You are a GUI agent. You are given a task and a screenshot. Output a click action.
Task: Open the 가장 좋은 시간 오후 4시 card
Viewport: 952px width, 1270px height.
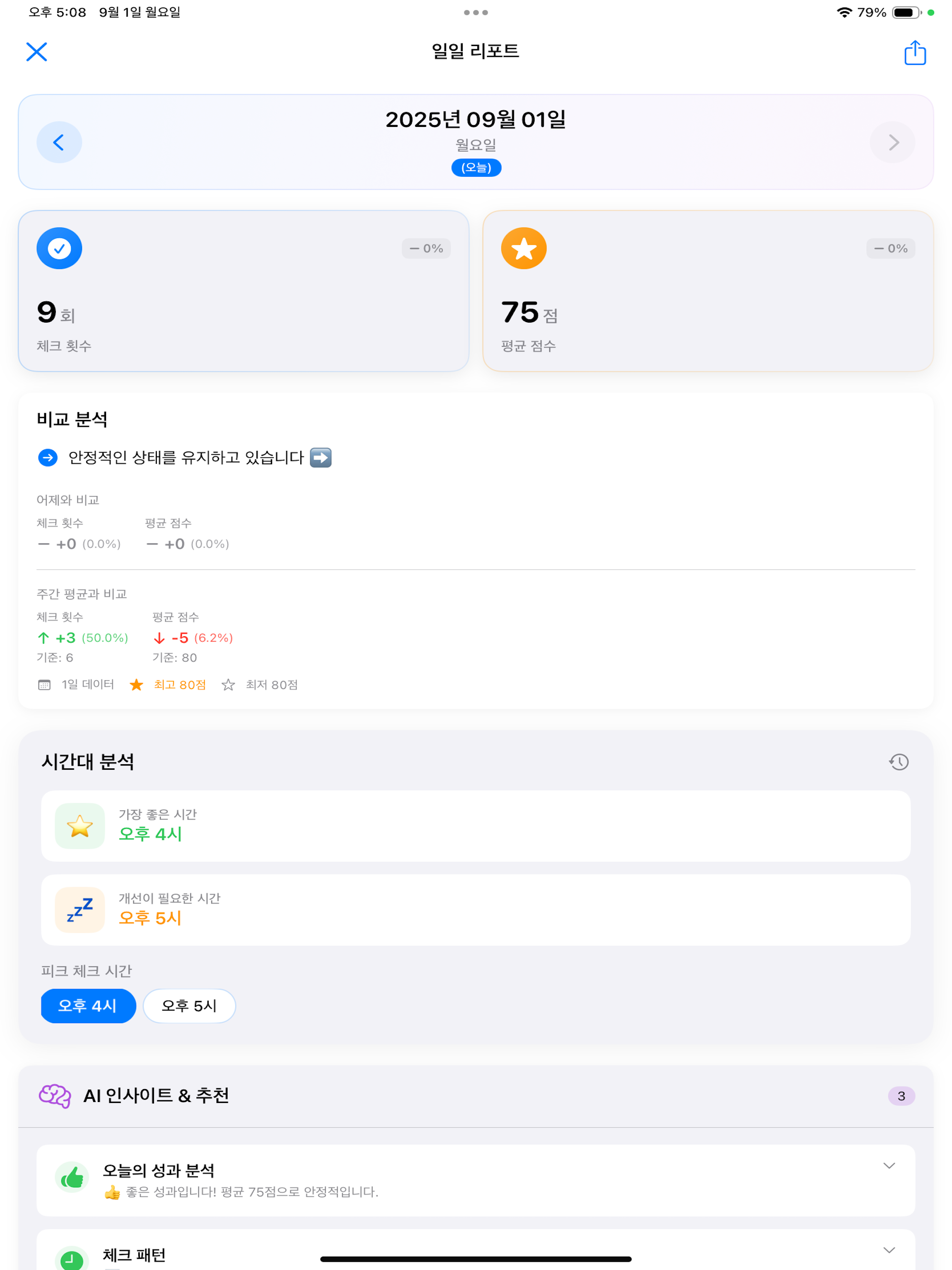tap(476, 826)
